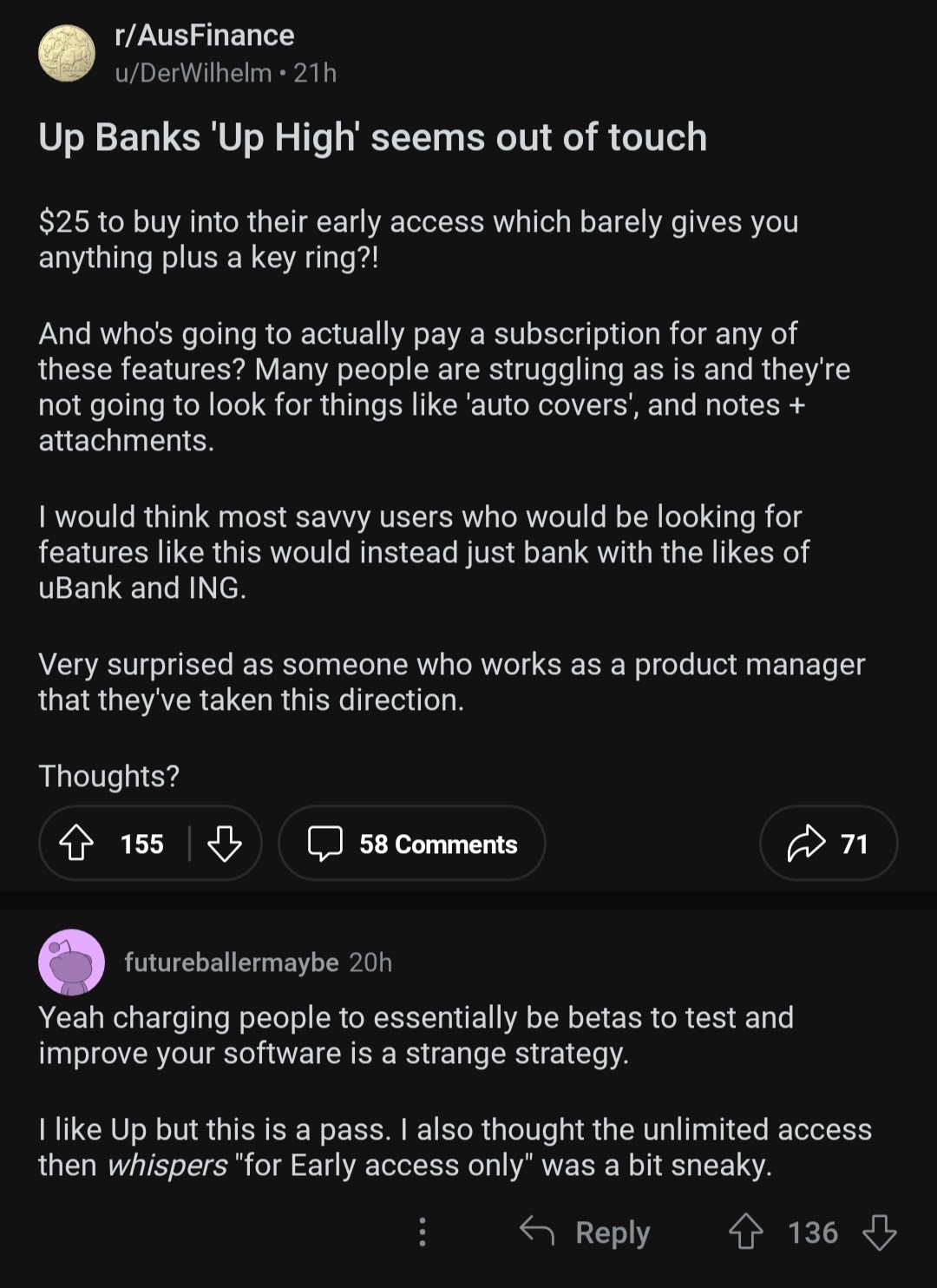Click the speech bubble comments icon
937x1288 pixels.
(325, 844)
